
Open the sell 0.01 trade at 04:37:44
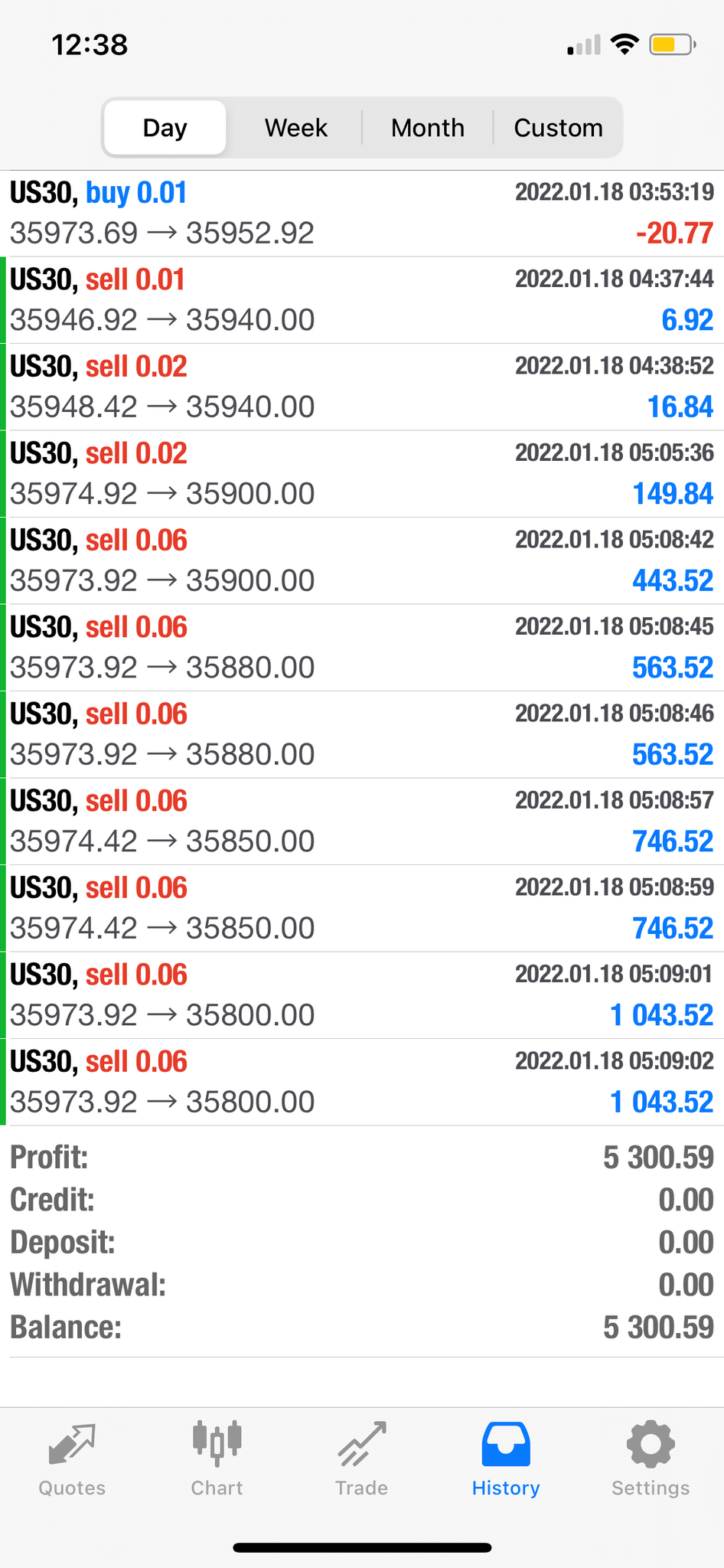coord(362,300)
